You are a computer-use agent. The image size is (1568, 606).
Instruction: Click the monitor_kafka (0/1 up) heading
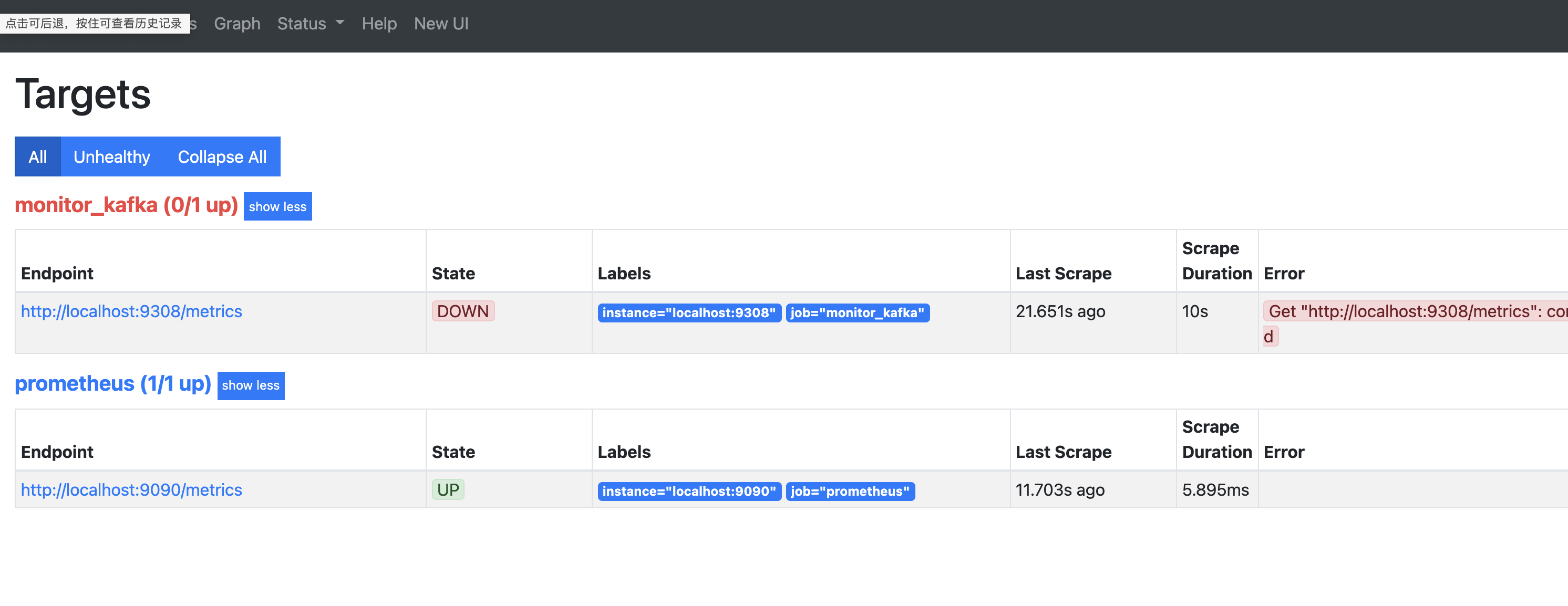tap(126, 206)
